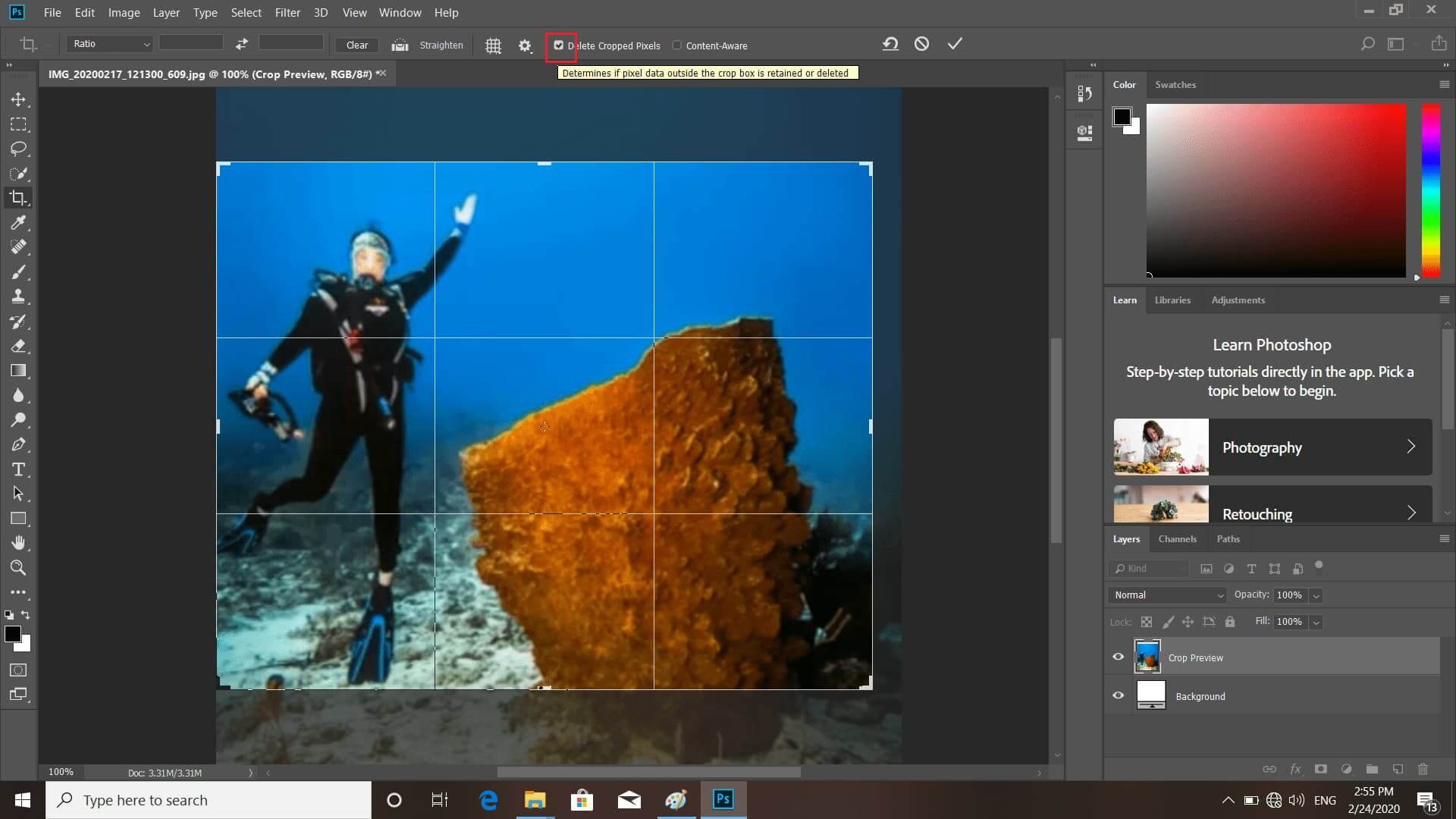Select the Rectangle shape tool
This screenshot has width=1456, height=819.
click(18, 518)
